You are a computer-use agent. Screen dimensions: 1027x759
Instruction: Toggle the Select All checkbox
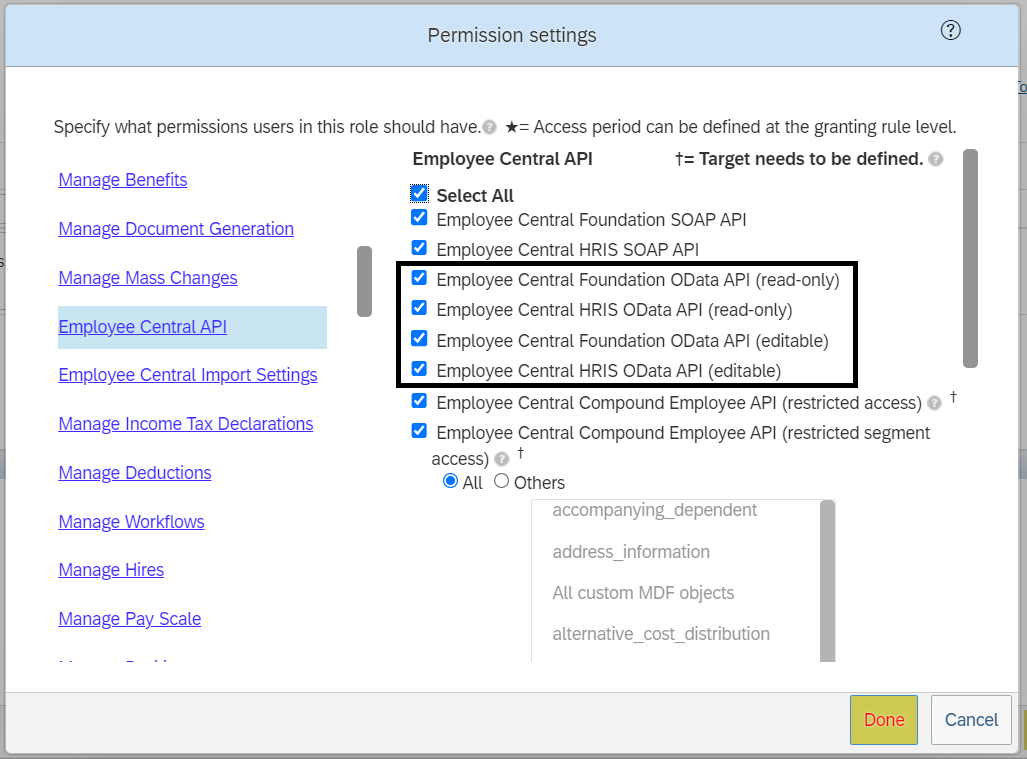pos(419,194)
